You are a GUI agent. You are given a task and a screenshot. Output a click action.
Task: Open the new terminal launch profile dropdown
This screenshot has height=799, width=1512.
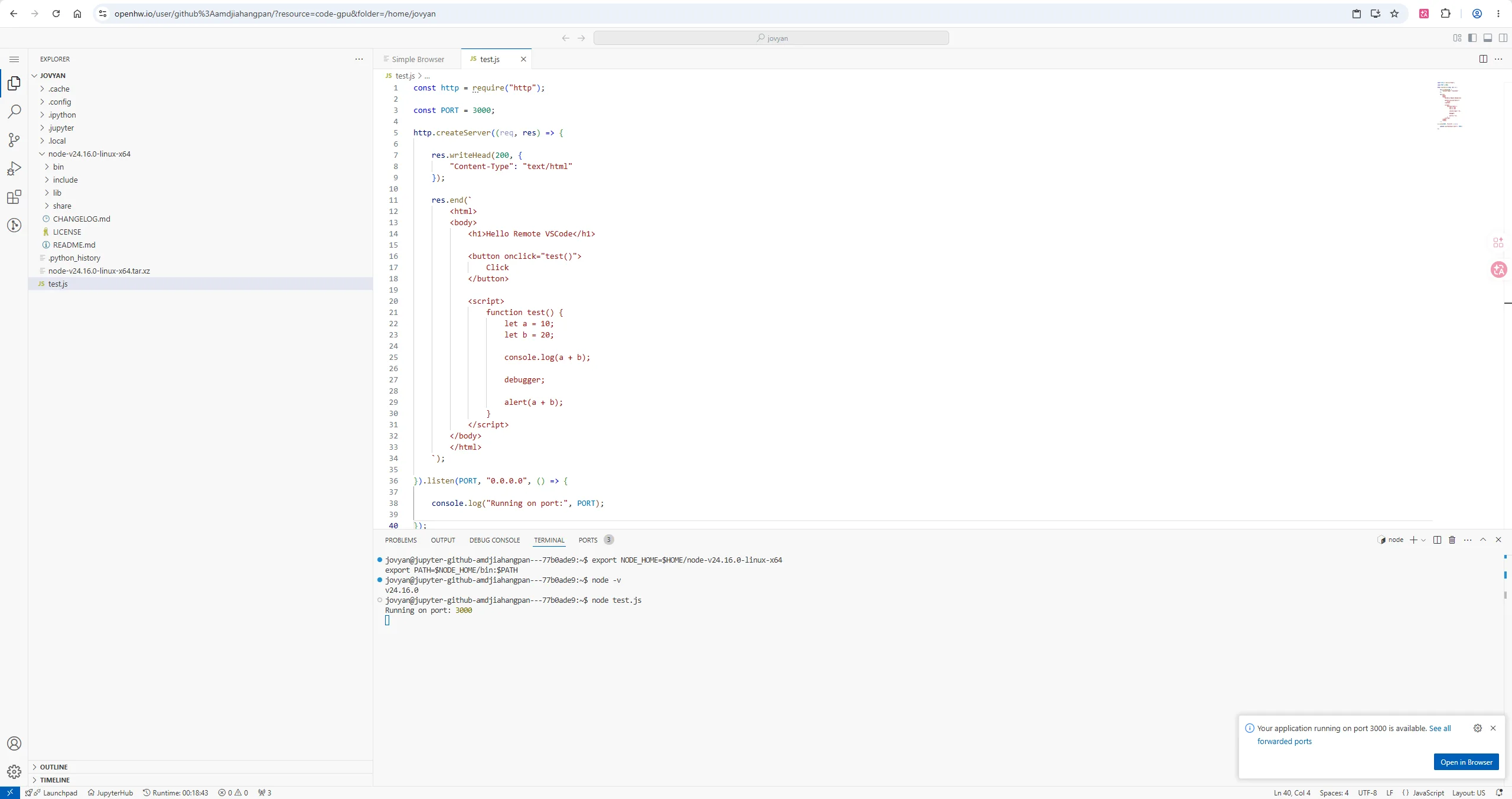1423,540
